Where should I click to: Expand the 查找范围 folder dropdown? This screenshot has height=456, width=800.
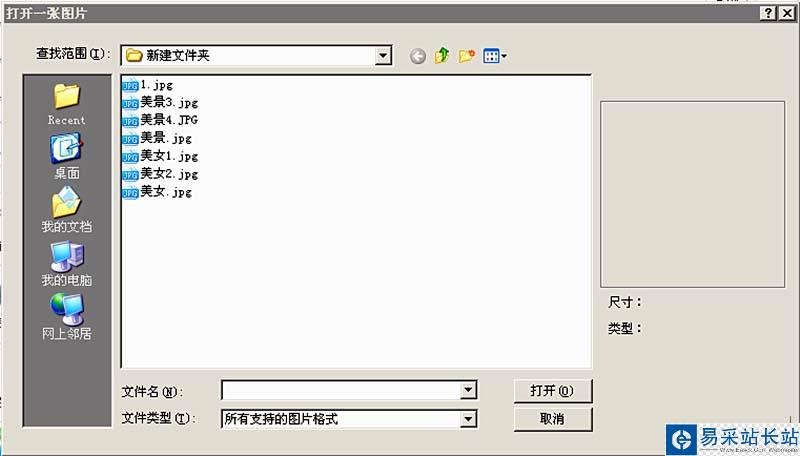click(383, 55)
